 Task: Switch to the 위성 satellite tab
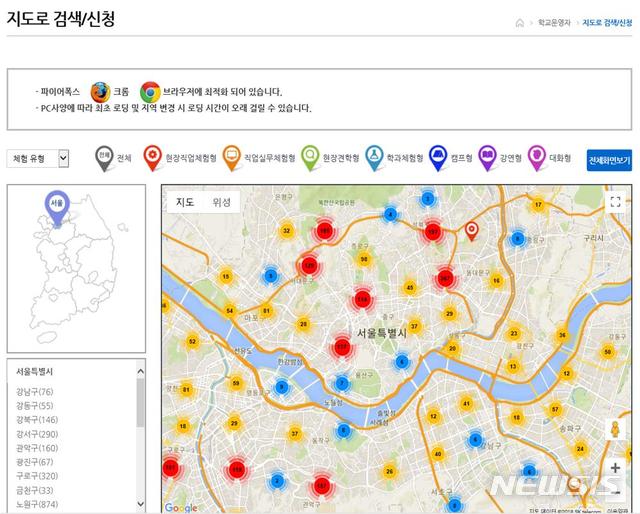222,202
